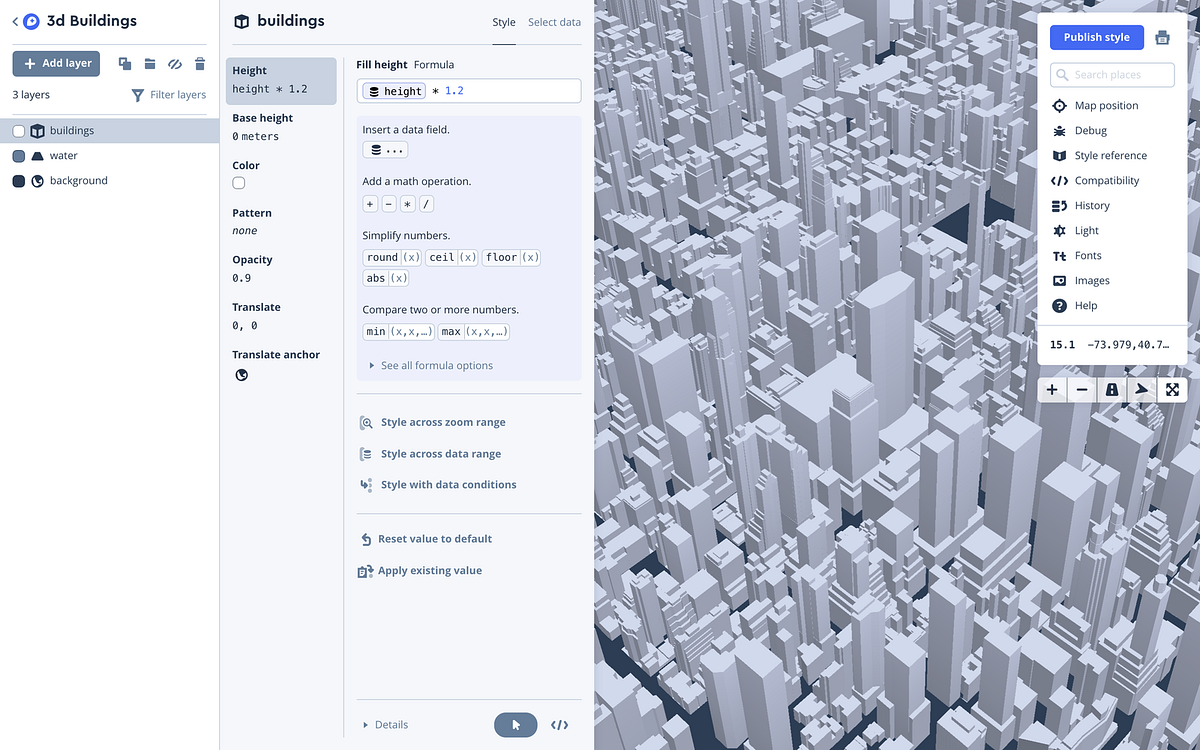The image size is (1200, 750).
Task: Toggle the buildings layer selection checkbox
Action: click(18, 130)
